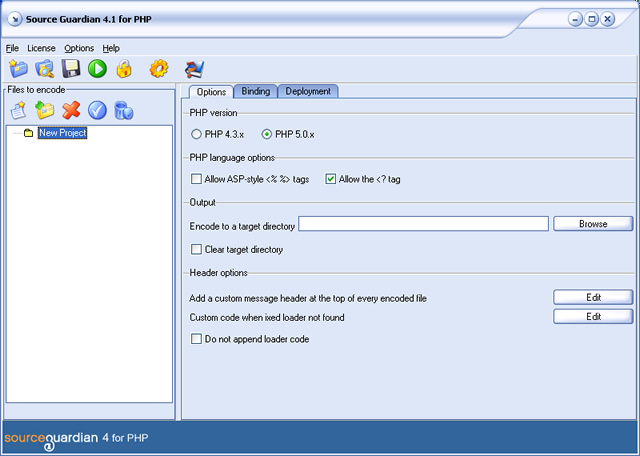
Task: Switch to the Deployment tab
Action: tap(308, 91)
